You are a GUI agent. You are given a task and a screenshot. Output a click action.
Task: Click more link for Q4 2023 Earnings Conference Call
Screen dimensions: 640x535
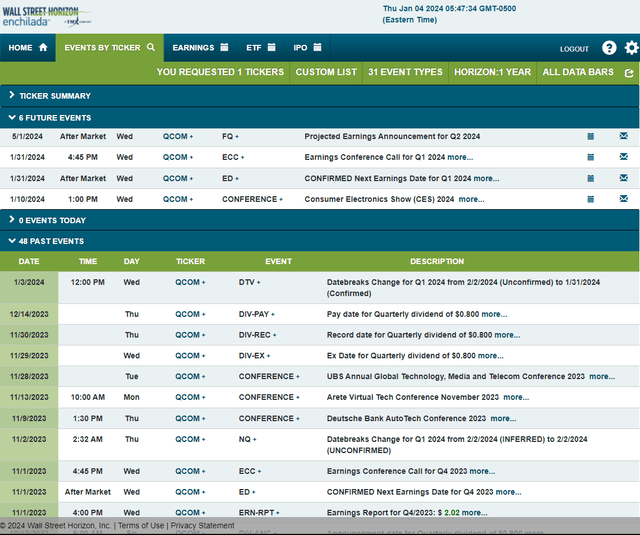[x=482, y=471]
